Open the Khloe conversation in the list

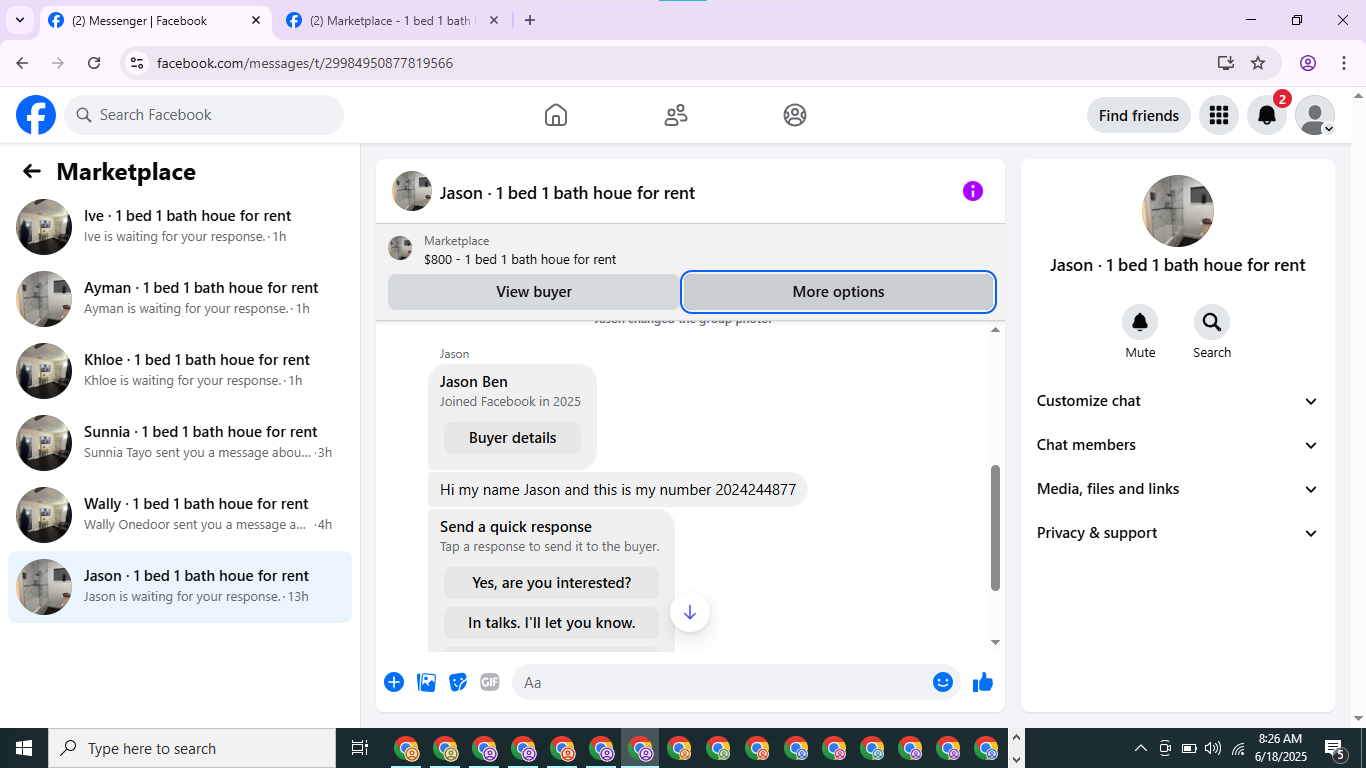pyautogui.click(x=180, y=370)
